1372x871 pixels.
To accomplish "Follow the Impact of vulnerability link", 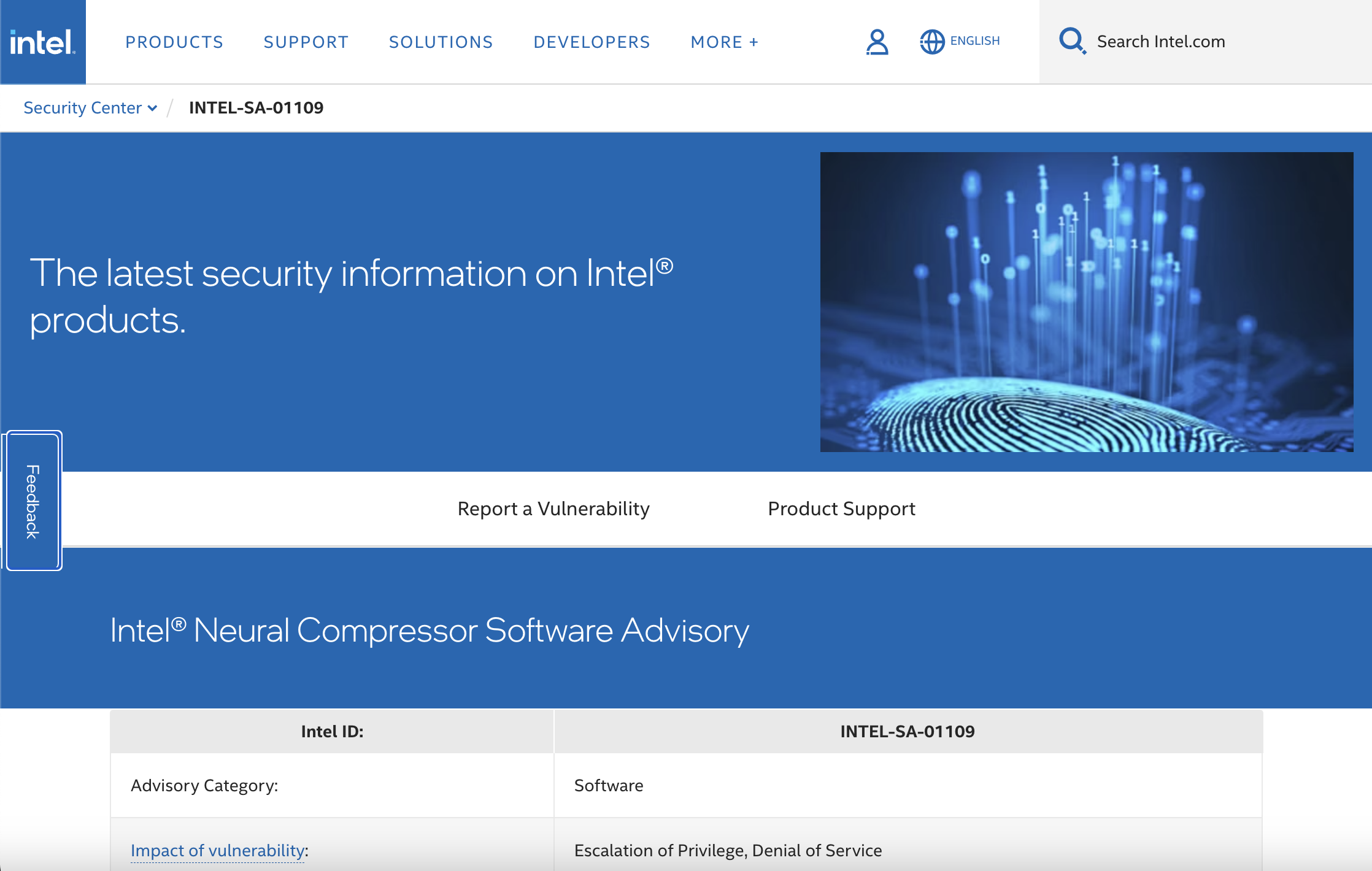I will click(218, 850).
